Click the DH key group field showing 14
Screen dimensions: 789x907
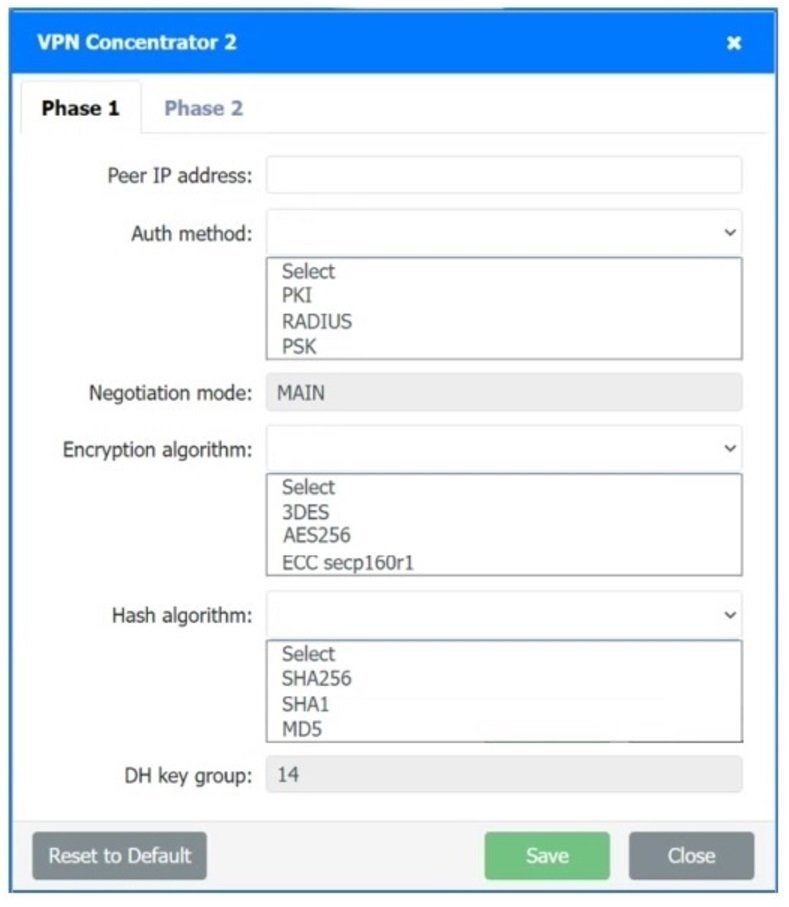pos(503,771)
